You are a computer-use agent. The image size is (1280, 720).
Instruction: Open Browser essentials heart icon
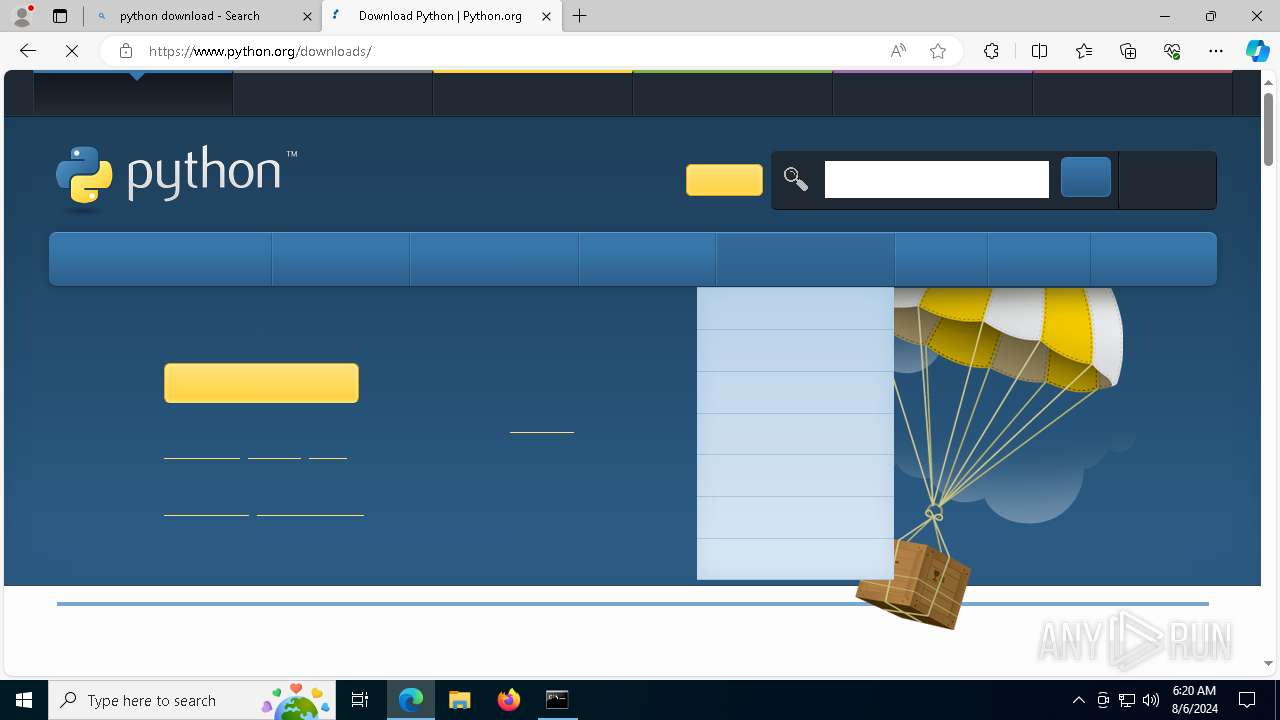pyautogui.click(x=1172, y=51)
